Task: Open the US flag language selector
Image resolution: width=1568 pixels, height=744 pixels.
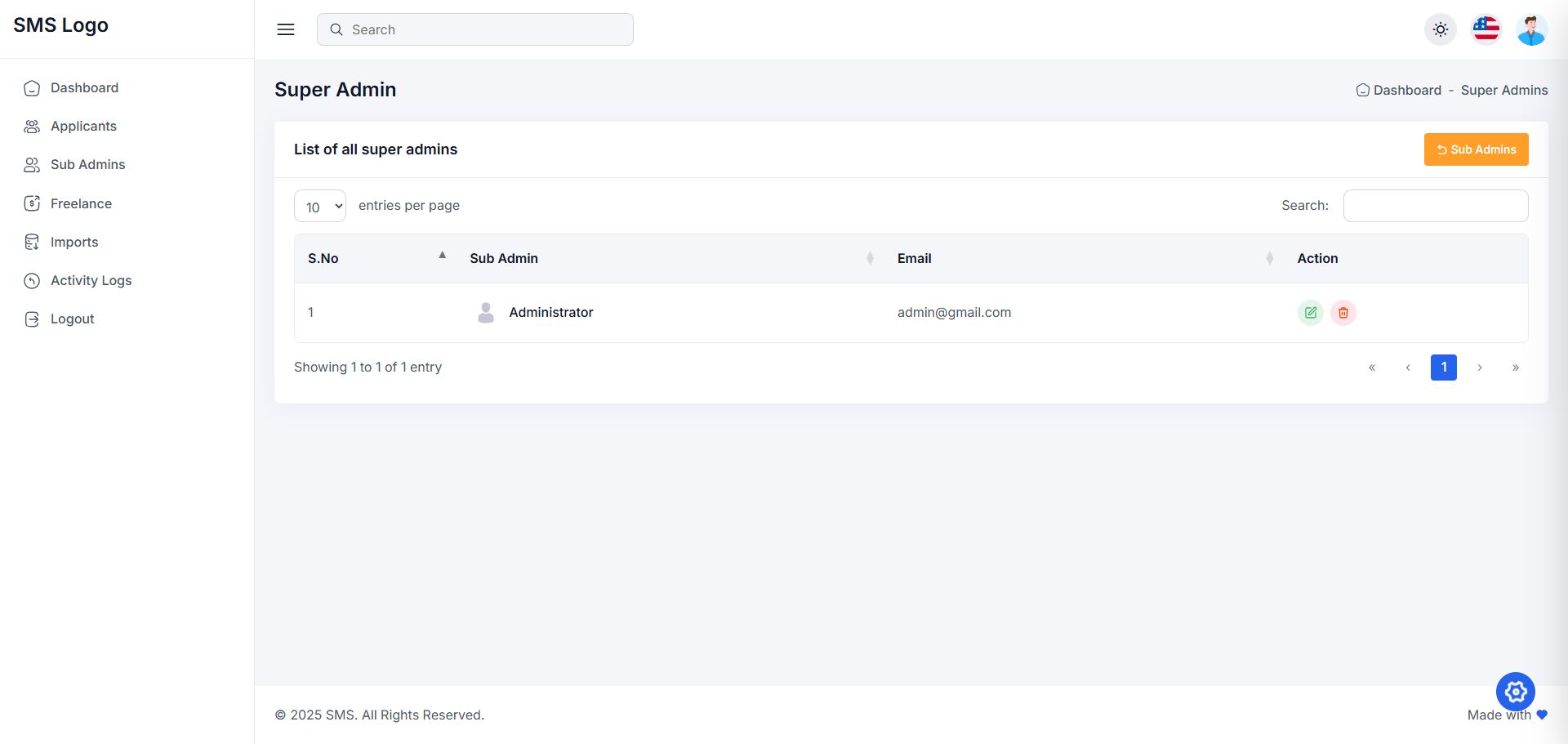Action: coord(1486,29)
